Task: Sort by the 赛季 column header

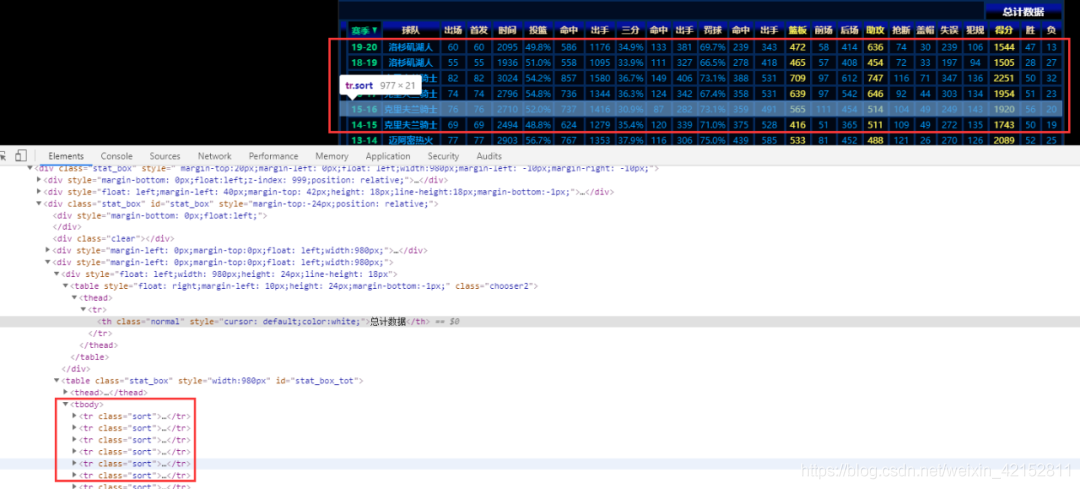Action: (x=364, y=30)
